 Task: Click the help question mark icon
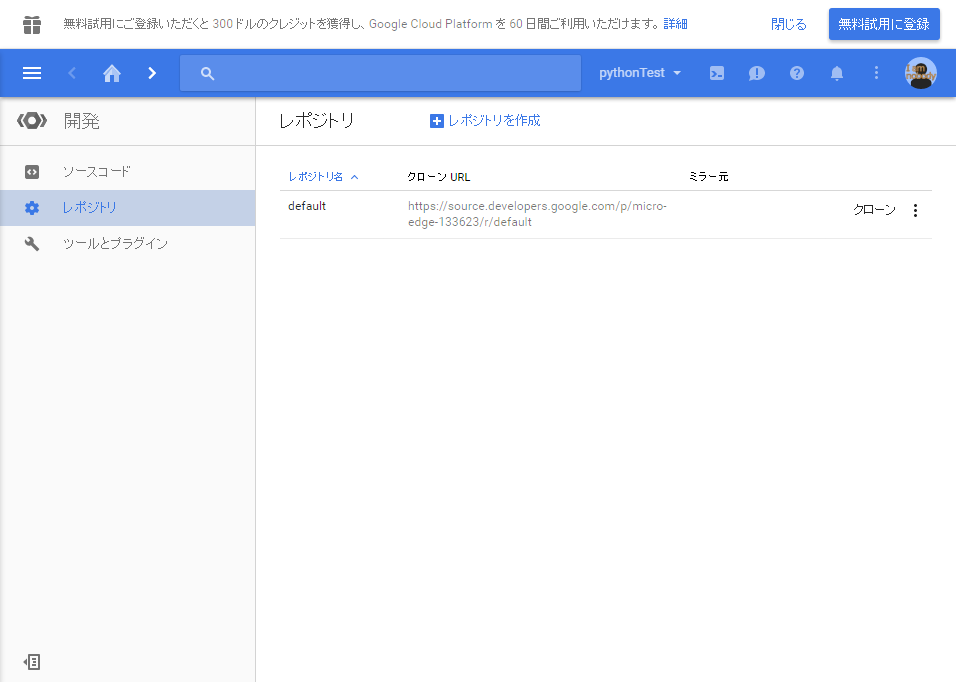tap(796, 72)
